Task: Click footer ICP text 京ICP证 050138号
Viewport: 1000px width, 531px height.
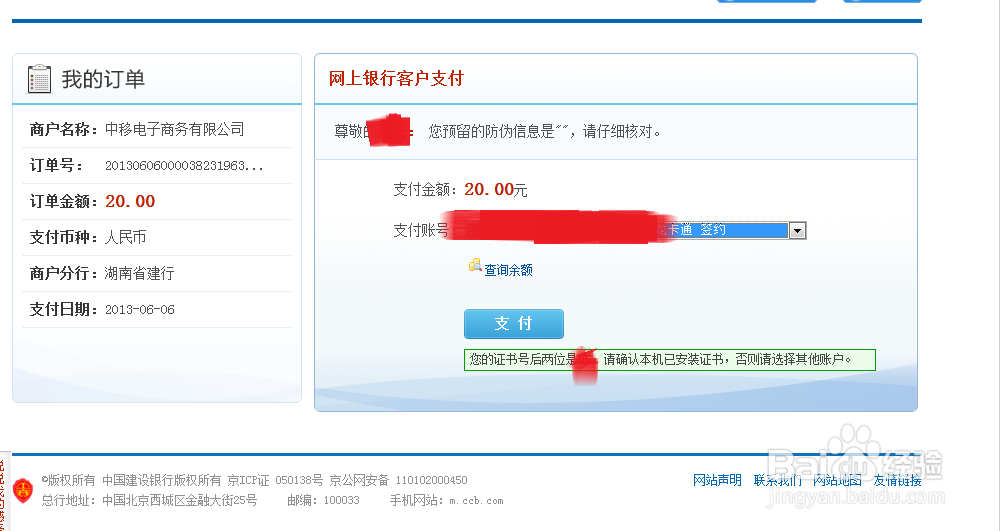Action: (276, 480)
